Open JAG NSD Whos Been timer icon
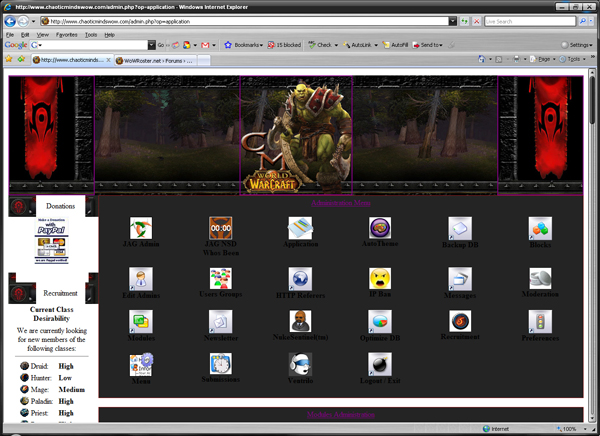 click(220, 228)
